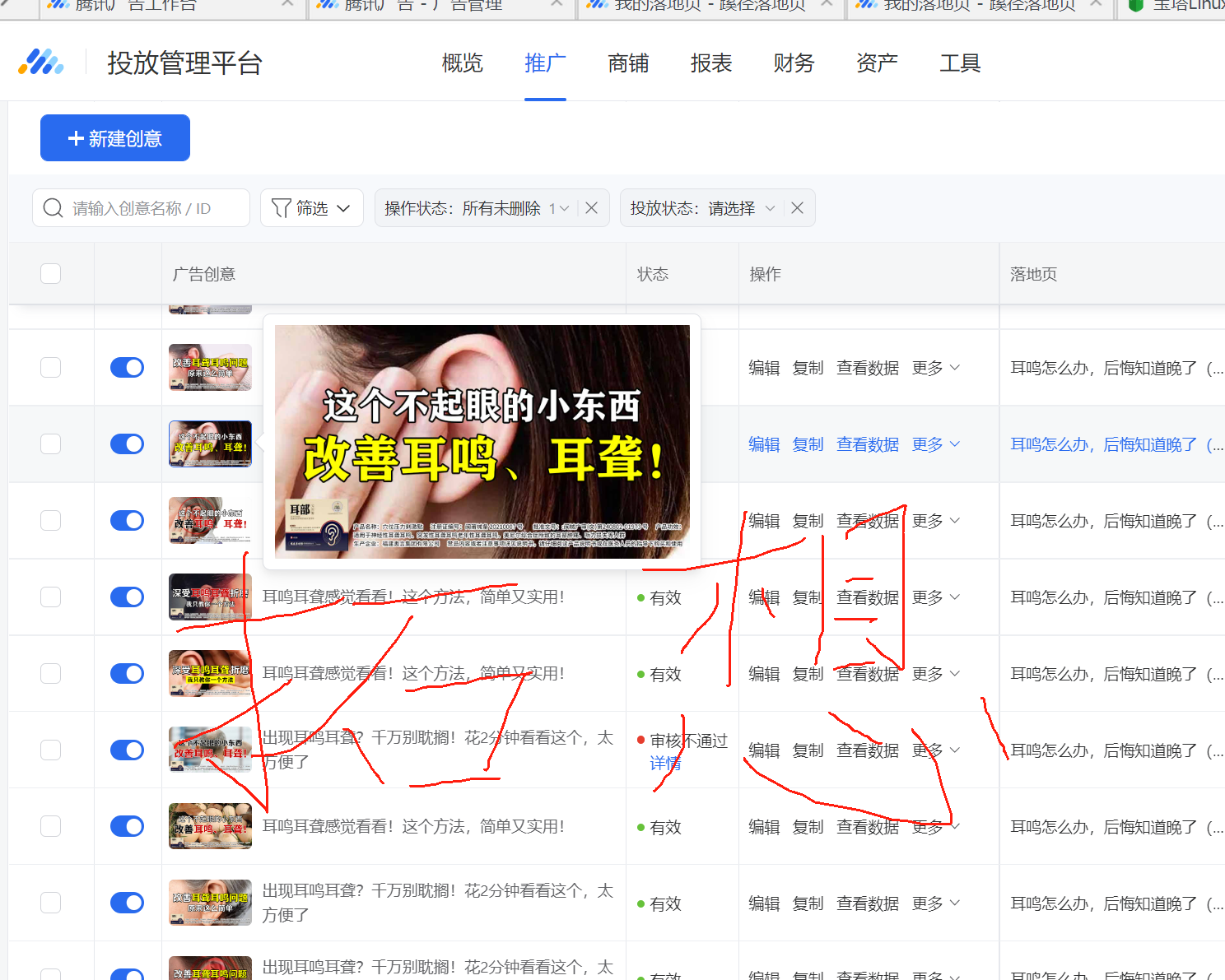Click the 状态 column header
1225x980 pixels.
pos(653,274)
